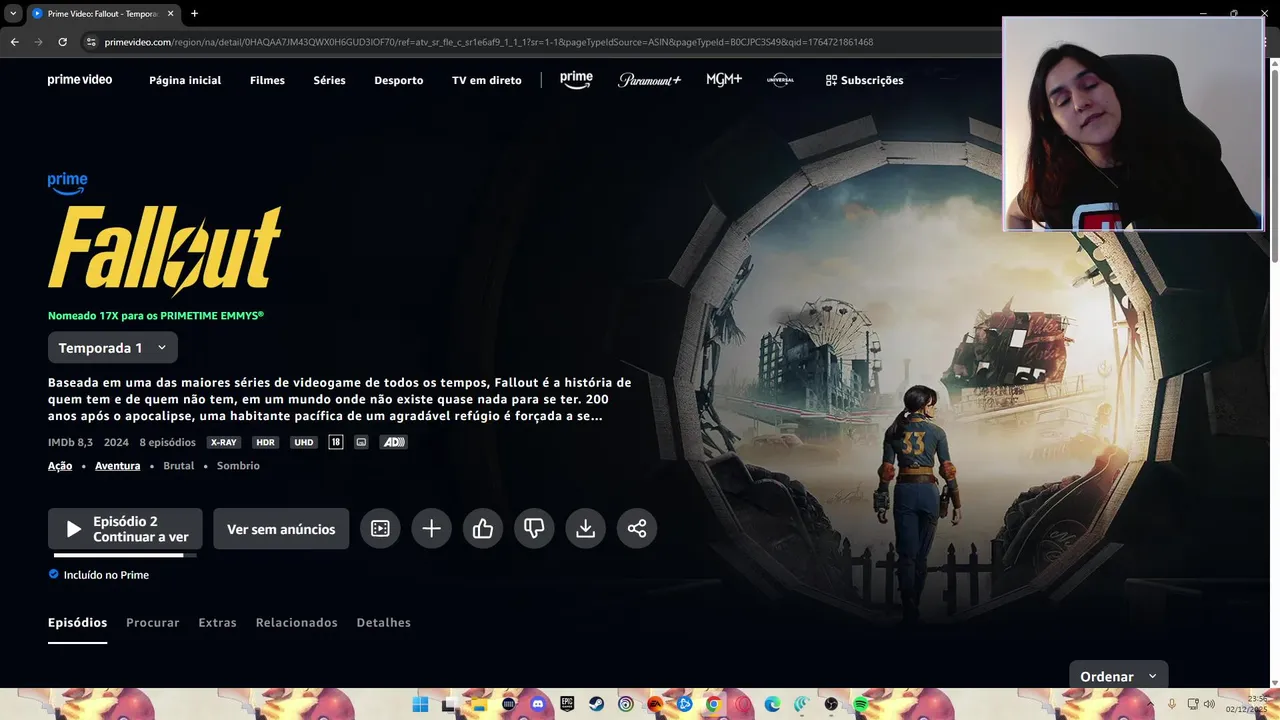Show hidden system tray icons

[x=1152, y=705]
